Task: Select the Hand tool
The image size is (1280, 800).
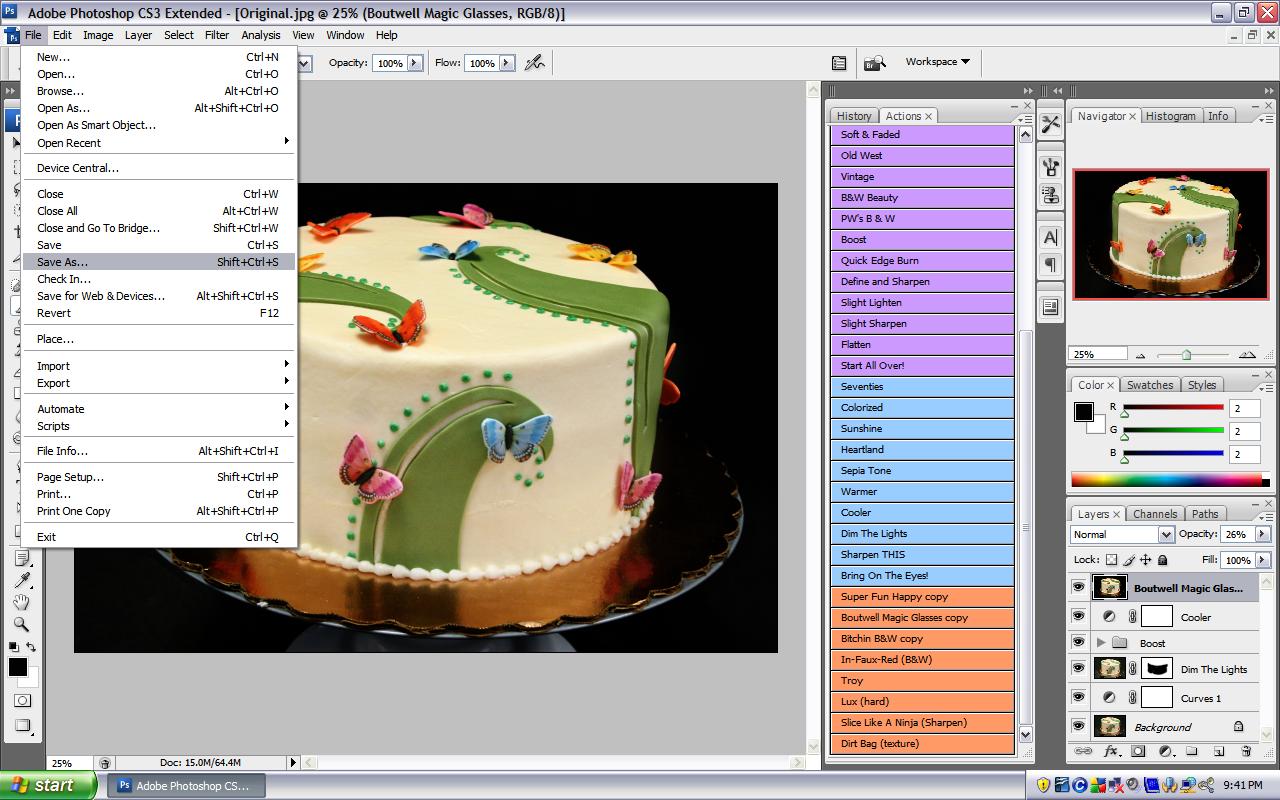Action: click(x=22, y=603)
